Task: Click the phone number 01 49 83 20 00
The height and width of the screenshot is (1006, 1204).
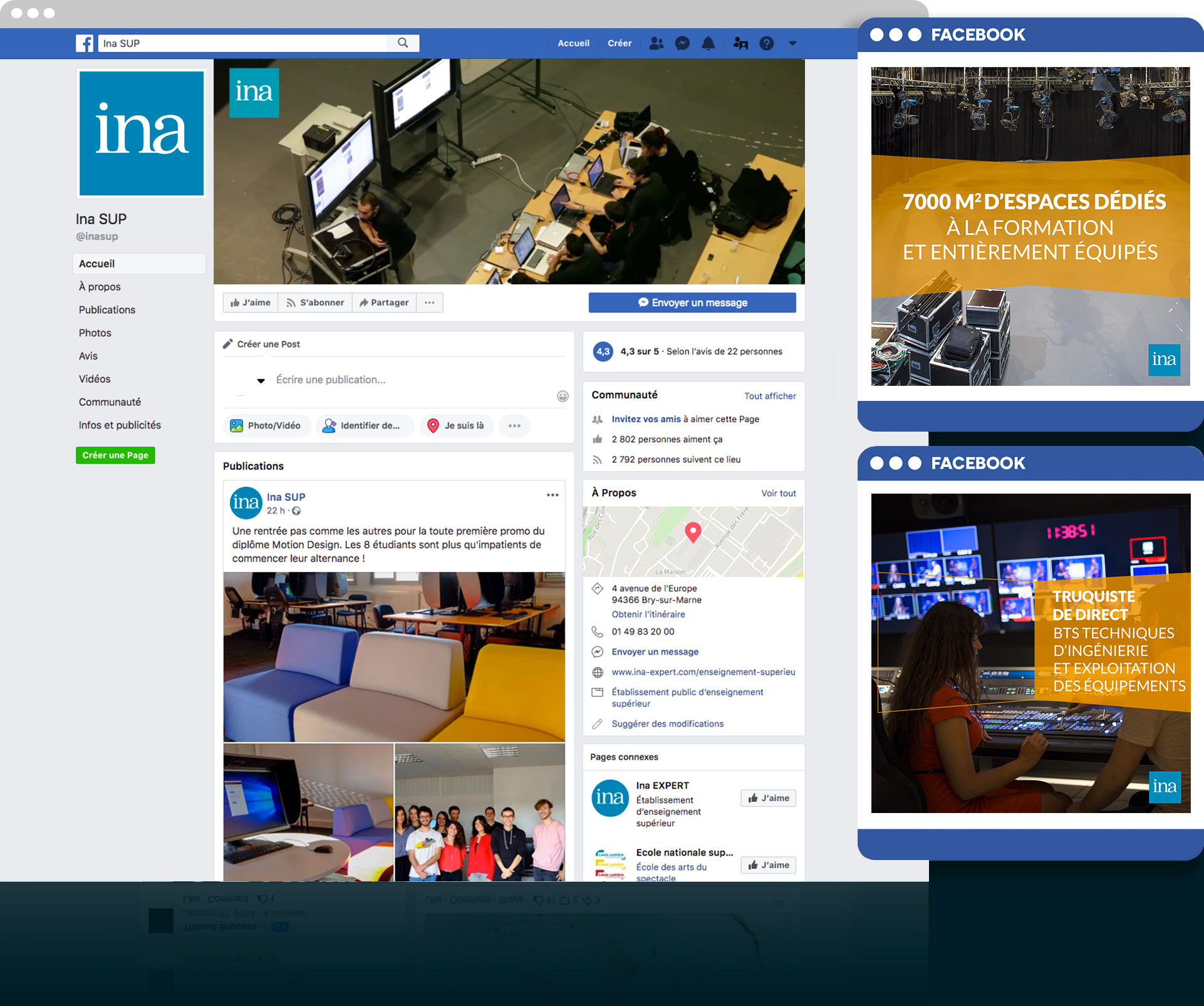Action: pos(643,631)
